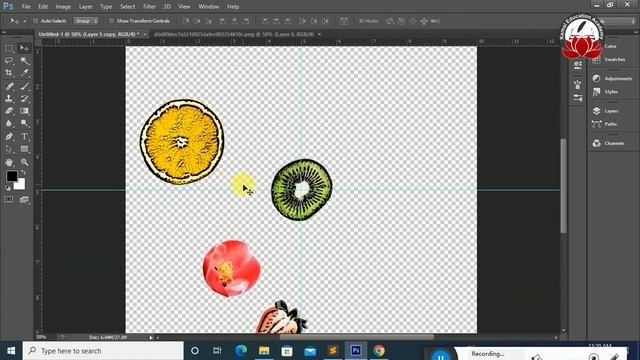Open the Styles panel

[610, 92]
